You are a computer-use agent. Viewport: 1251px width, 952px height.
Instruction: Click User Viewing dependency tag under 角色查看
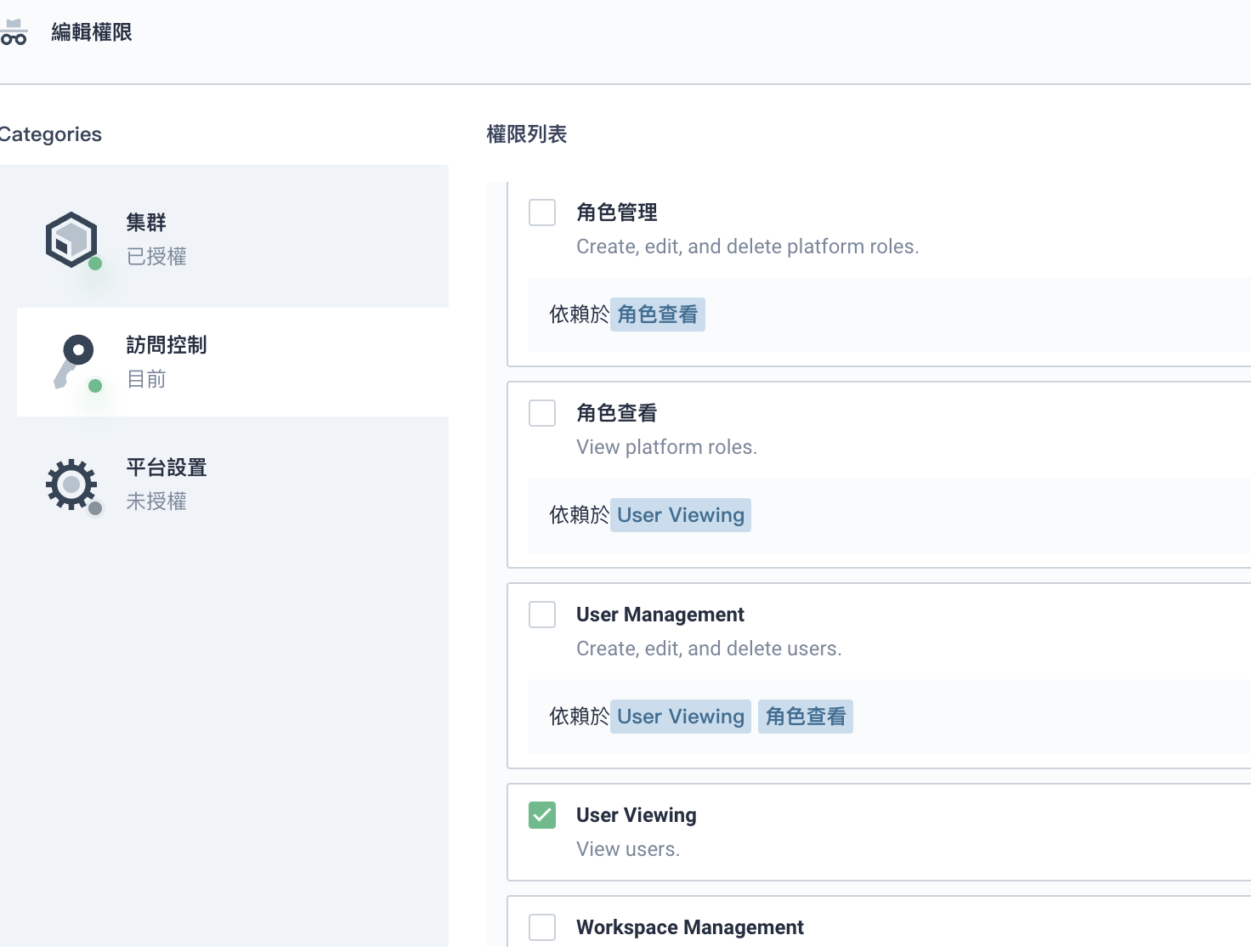pos(680,515)
